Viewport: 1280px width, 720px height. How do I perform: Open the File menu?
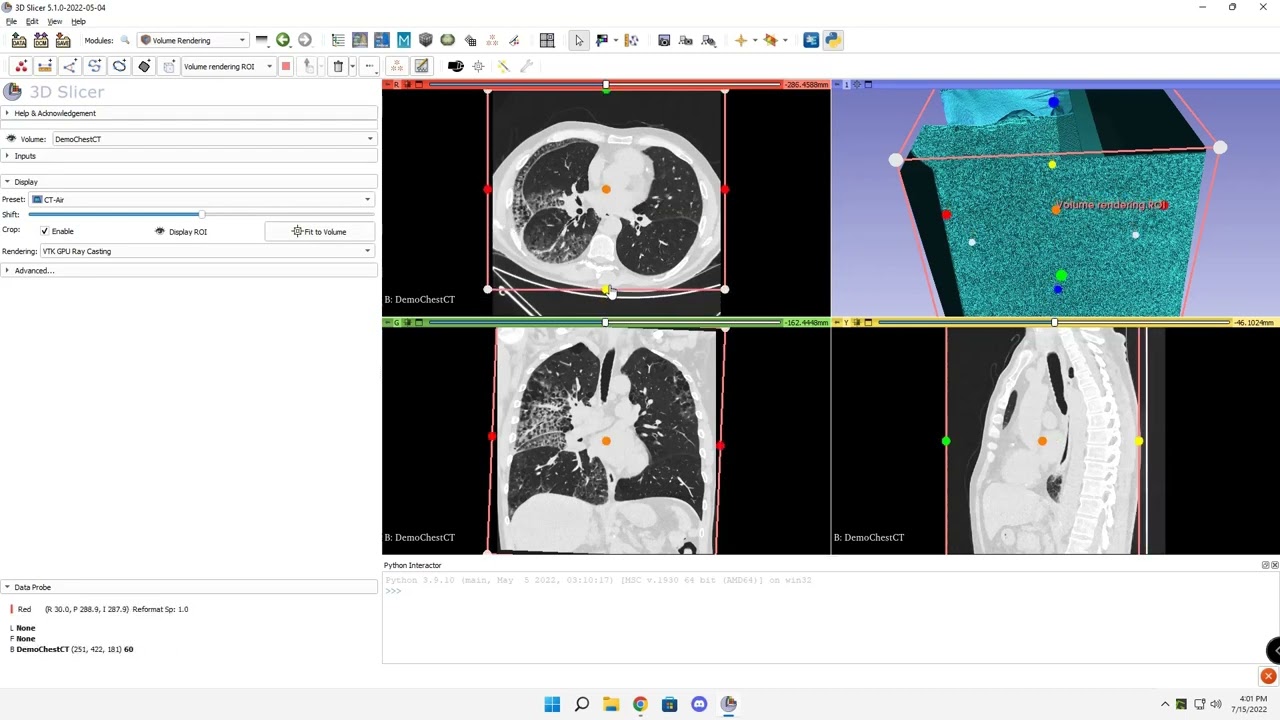[x=11, y=21]
